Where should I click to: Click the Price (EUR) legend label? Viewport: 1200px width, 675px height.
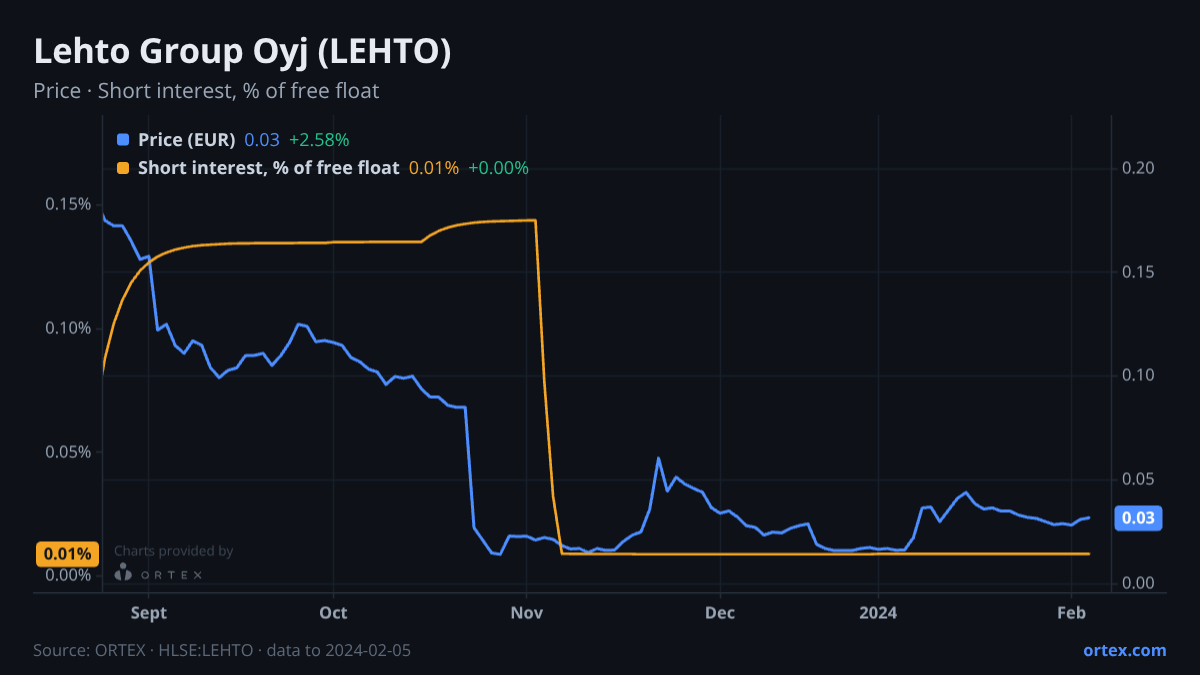coord(186,140)
